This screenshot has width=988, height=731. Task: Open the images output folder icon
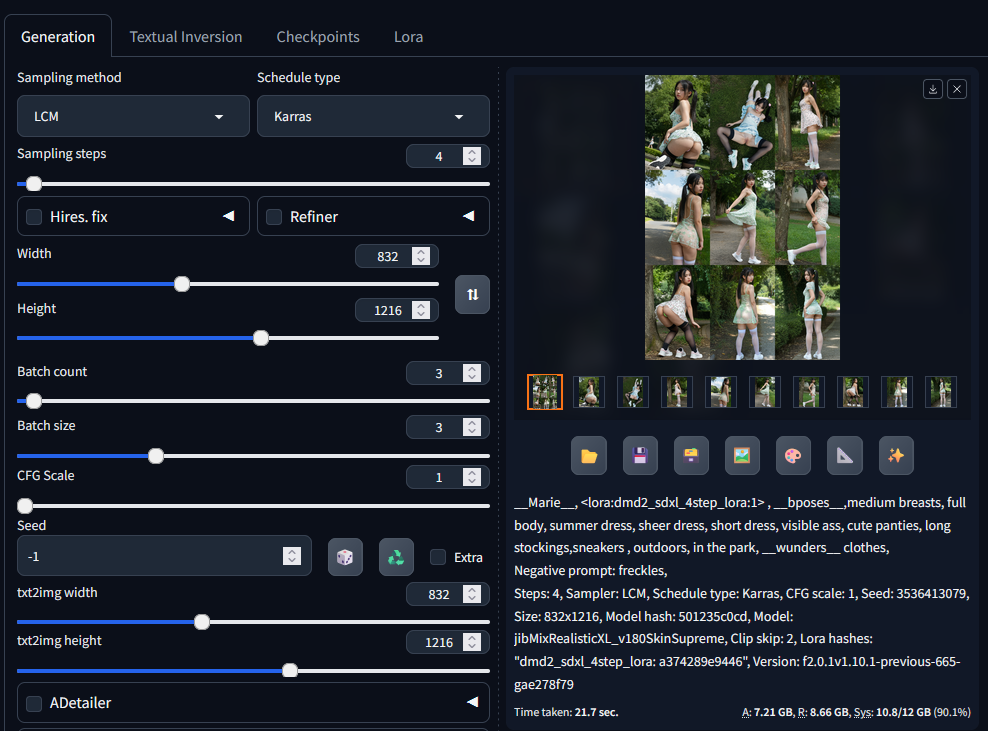(589, 456)
